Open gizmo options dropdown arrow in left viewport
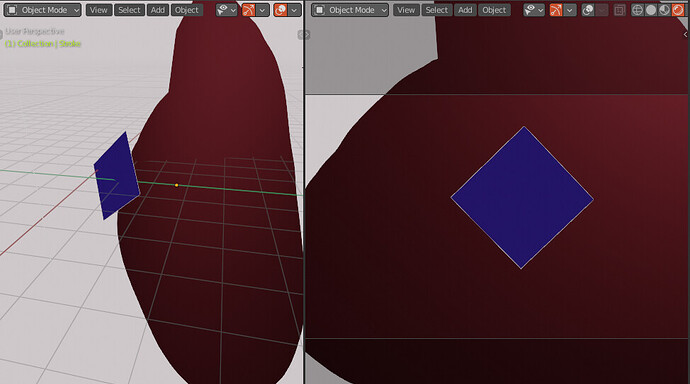Screen dimensions: 690x384 pos(262,10)
